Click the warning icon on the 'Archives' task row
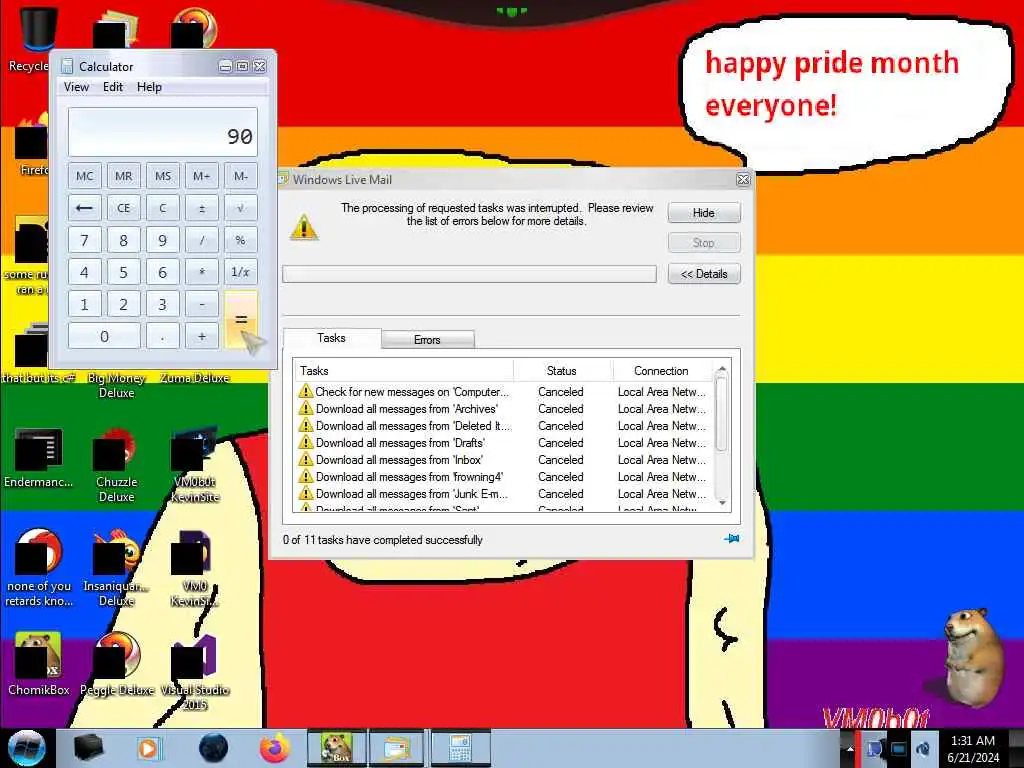 click(x=305, y=409)
